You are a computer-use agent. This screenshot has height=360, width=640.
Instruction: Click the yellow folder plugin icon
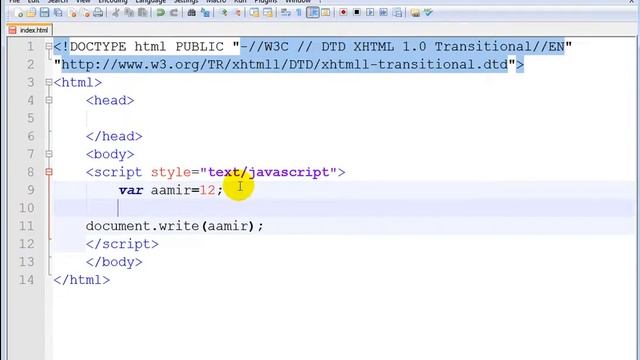[415, 13]
